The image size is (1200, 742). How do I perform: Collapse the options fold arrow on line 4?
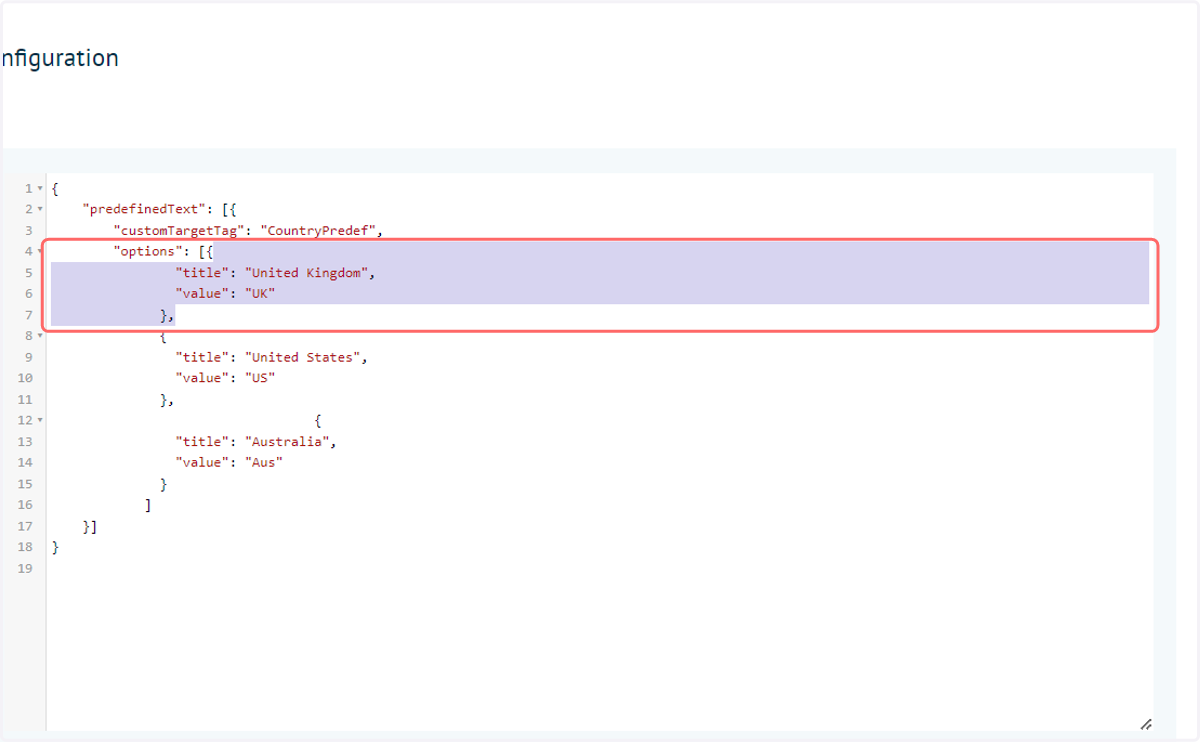point(40,252)
